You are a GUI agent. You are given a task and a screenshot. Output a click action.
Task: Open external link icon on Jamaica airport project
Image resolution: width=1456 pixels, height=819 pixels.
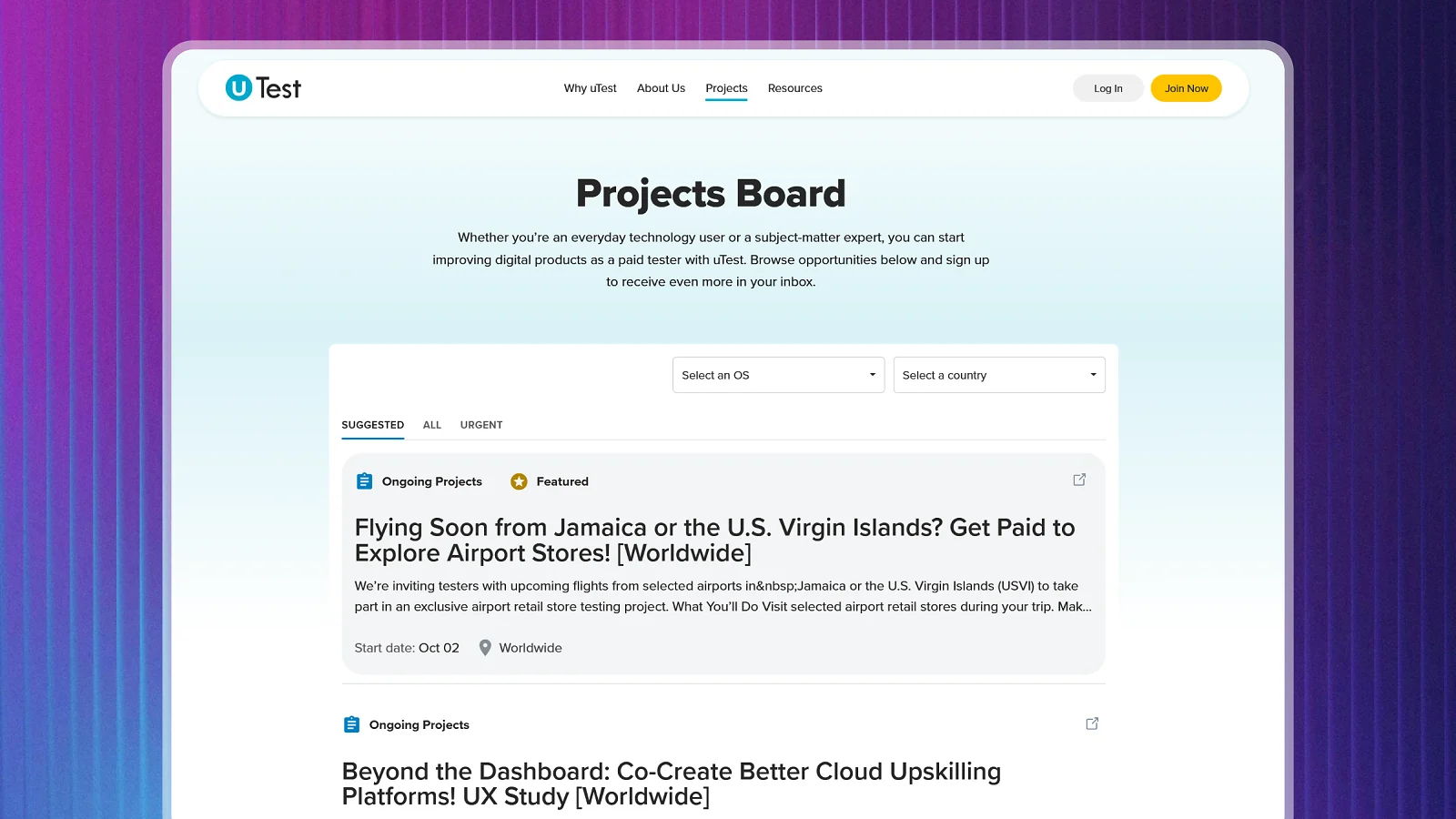(1079, 480)
